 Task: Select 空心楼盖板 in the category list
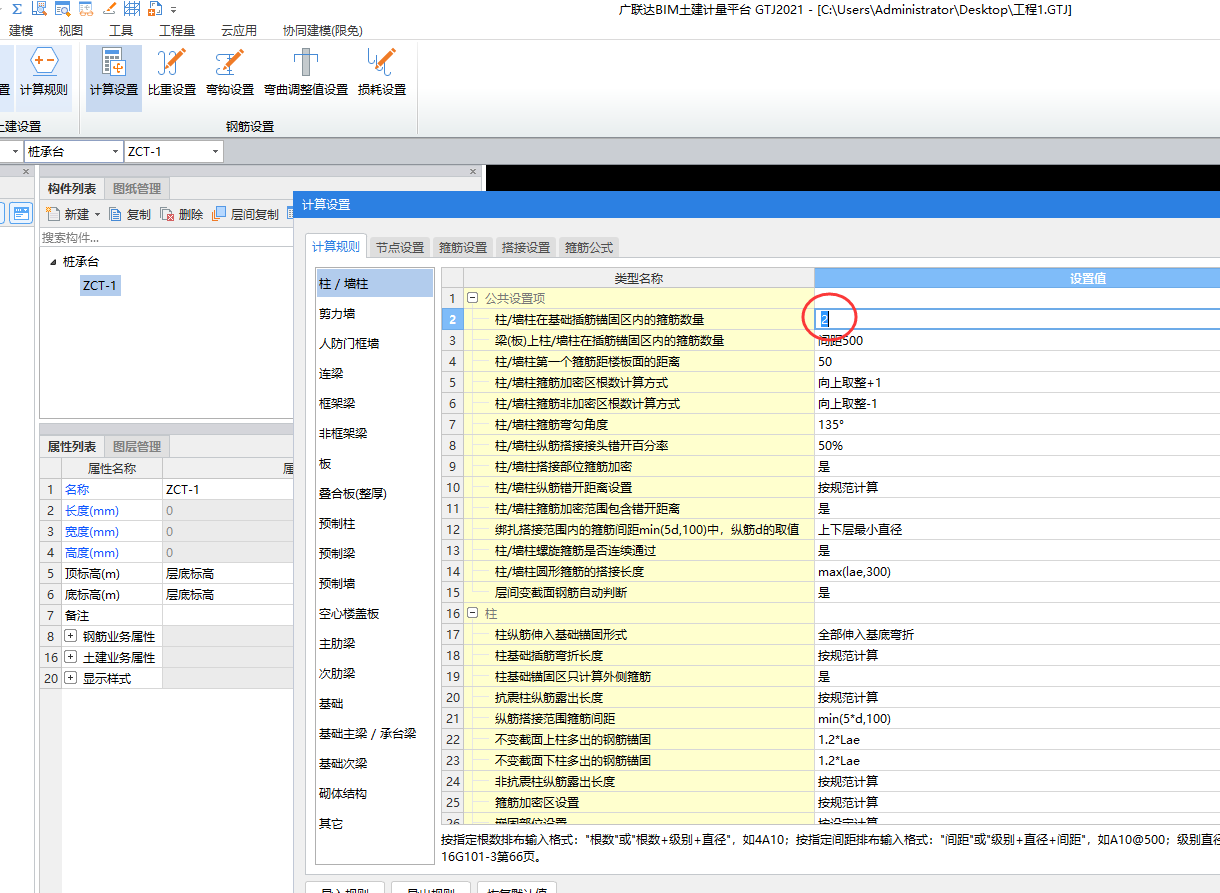pos(375,613)
